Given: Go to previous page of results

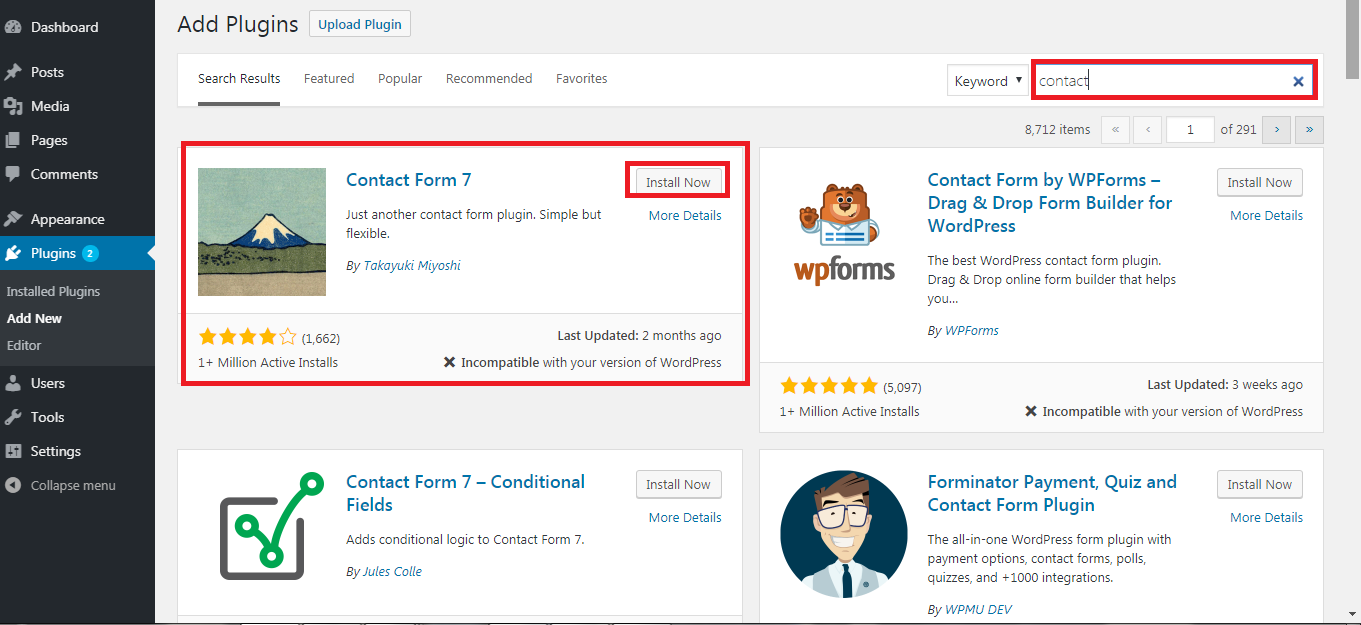Looking at the screenshot, I should click(1148, 129).
